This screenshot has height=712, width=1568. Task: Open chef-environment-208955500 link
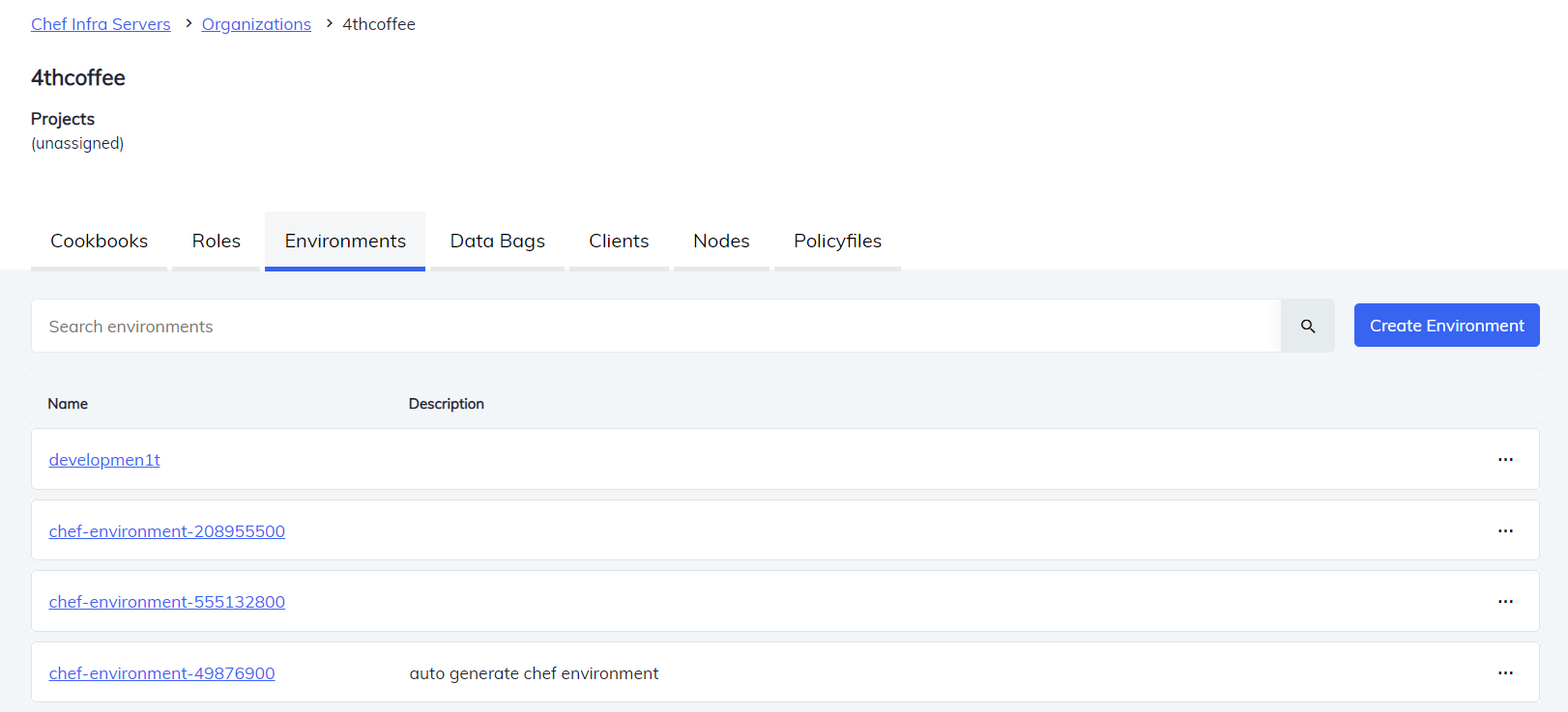point(166,531)
